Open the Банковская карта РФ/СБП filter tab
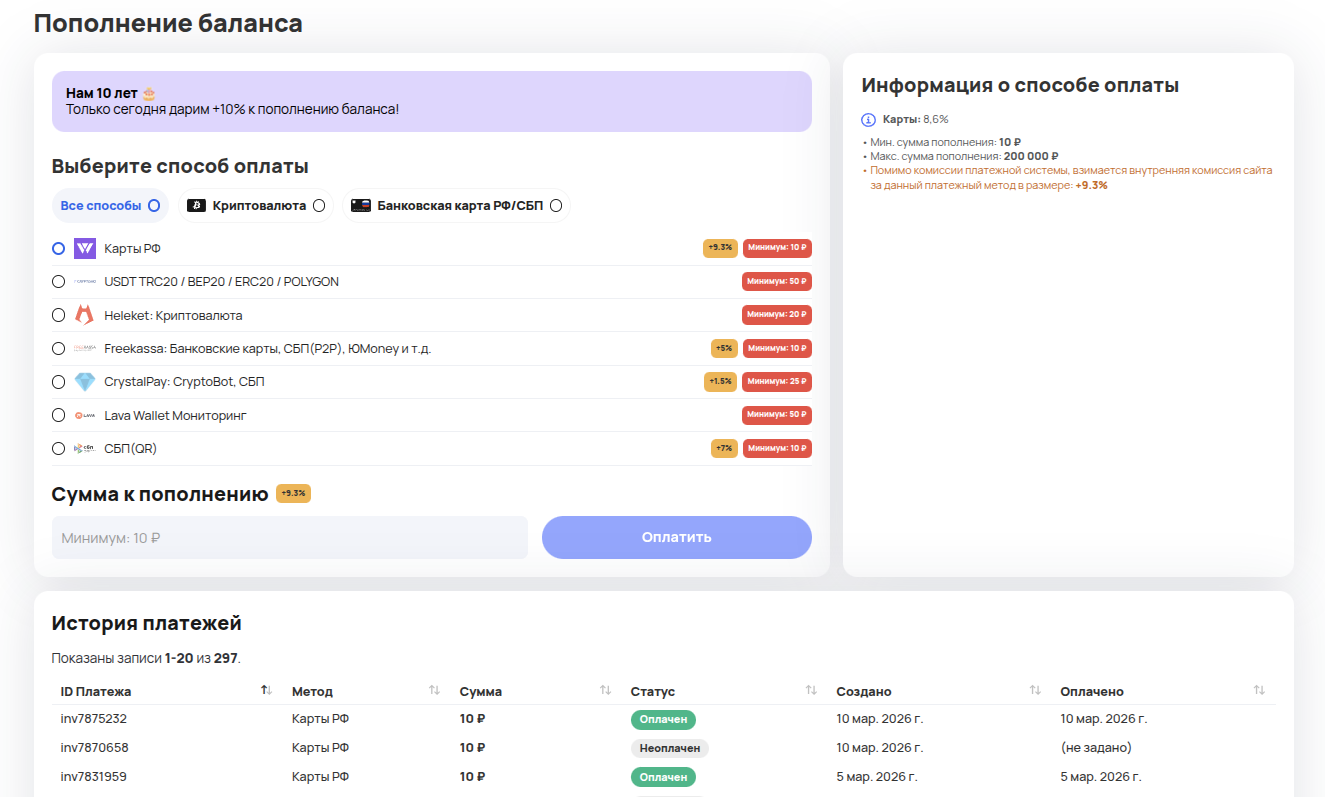Image resolution: width=1325 pixels, height=797 pixels. (x=455, y=206)
